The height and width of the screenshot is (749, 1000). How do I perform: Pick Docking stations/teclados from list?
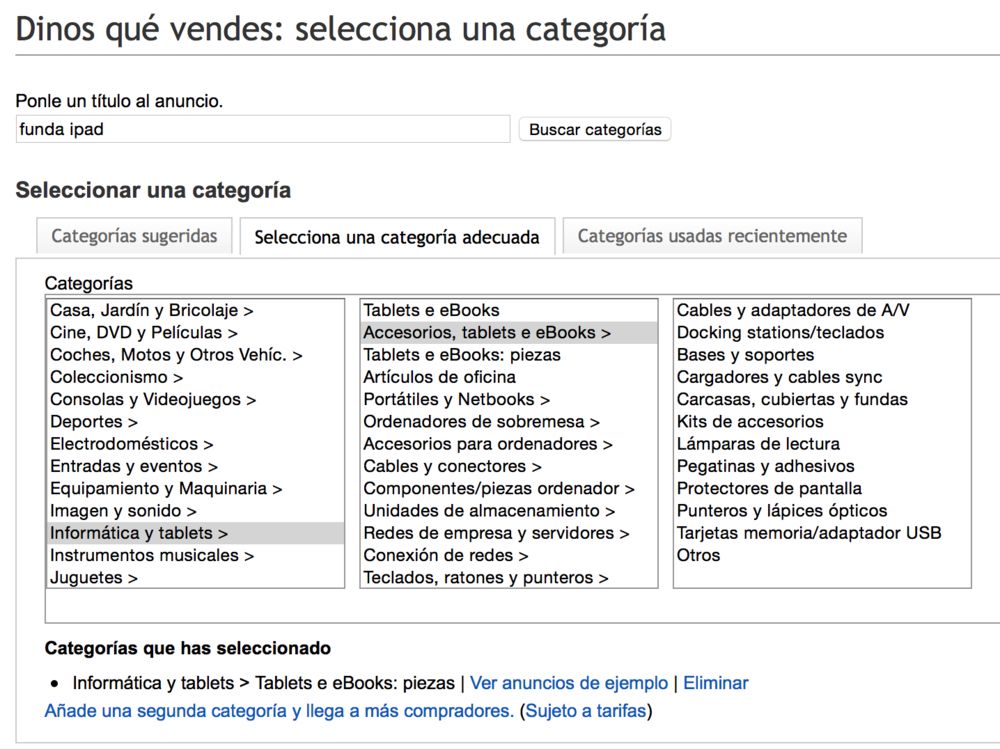pyautogui.click(x=780, y=333)
